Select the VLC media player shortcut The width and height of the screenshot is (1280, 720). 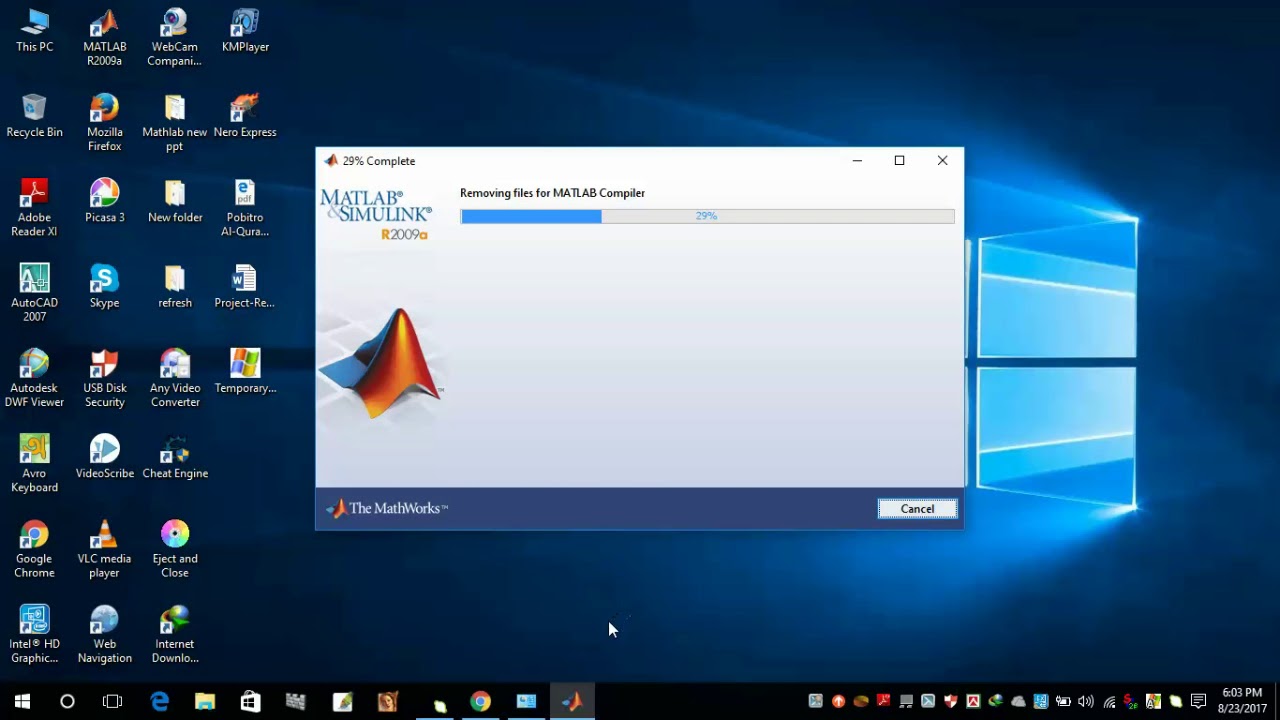tap(104, 549)
